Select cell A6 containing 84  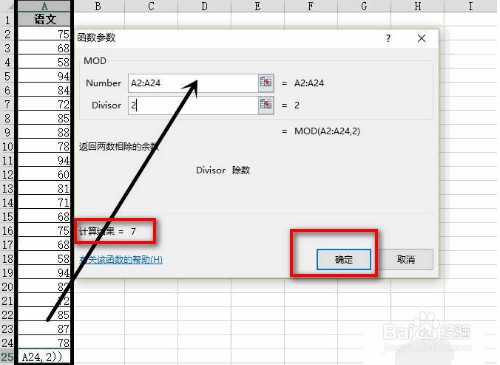pyautogui.click(x=44, y=90)
